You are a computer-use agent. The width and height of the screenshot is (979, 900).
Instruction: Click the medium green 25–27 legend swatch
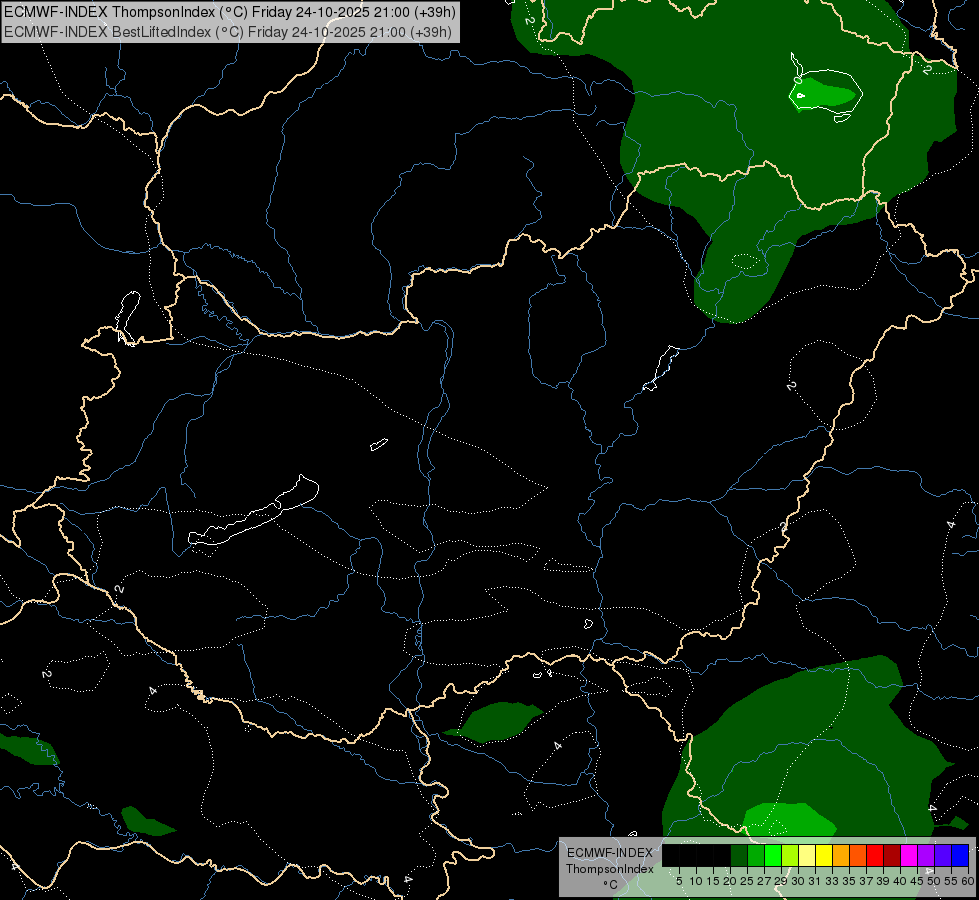(x=756, y=855)
